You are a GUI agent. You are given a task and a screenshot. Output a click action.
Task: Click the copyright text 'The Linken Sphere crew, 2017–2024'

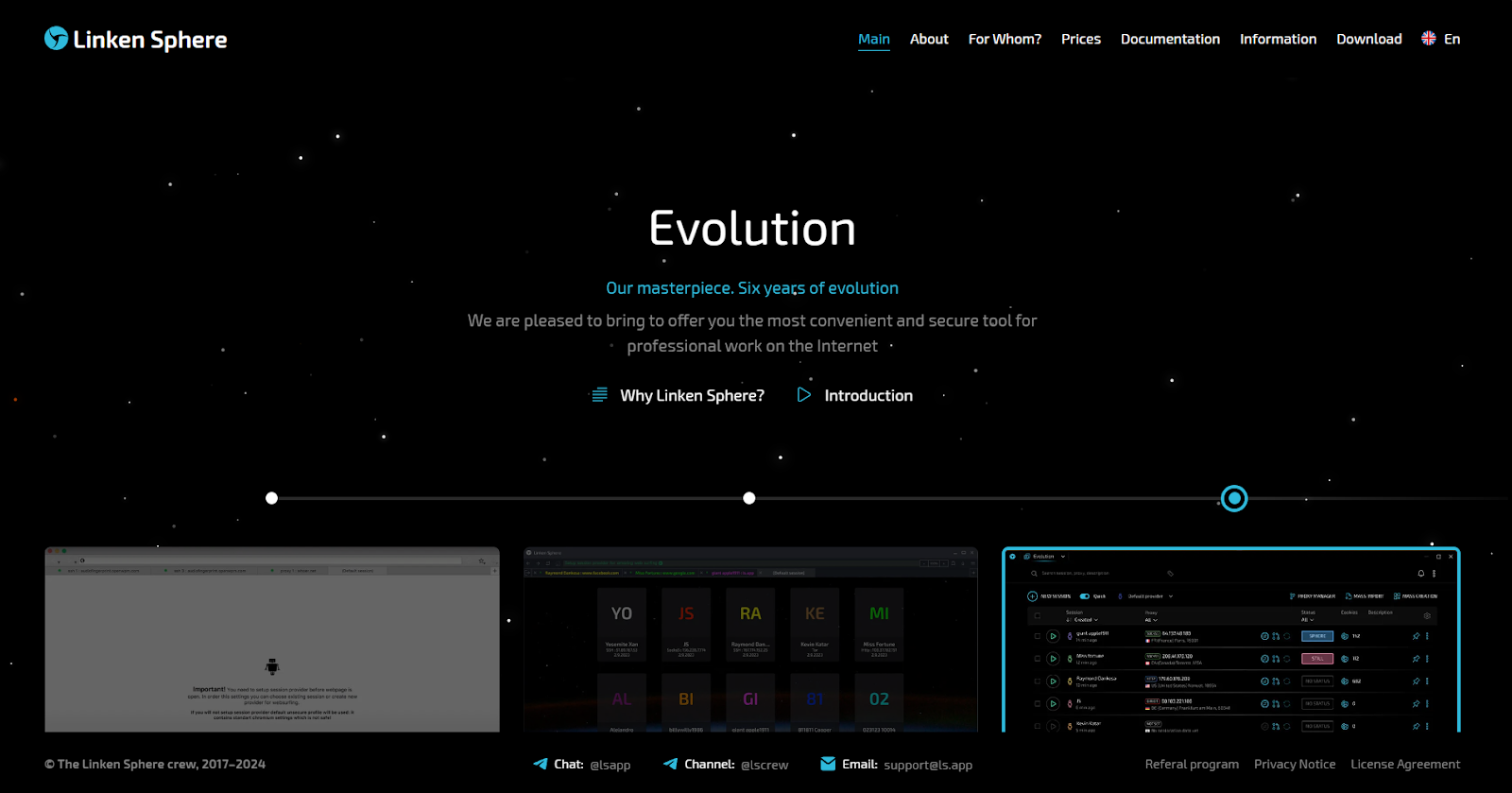155,765
